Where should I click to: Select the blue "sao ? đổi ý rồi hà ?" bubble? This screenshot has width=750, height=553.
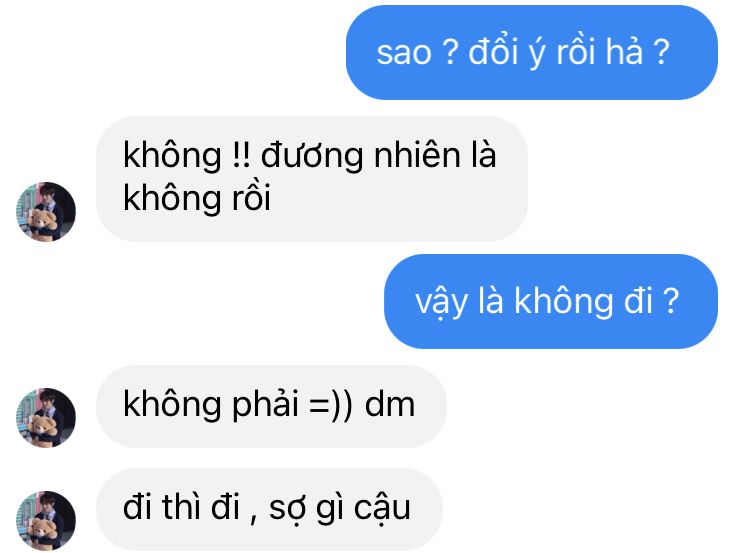coord(531,53)
